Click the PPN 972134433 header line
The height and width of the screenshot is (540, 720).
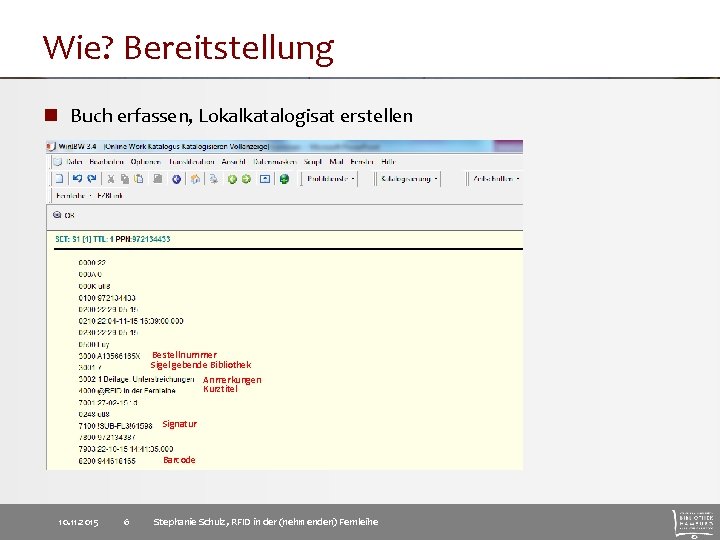click(x=112, y=239)
